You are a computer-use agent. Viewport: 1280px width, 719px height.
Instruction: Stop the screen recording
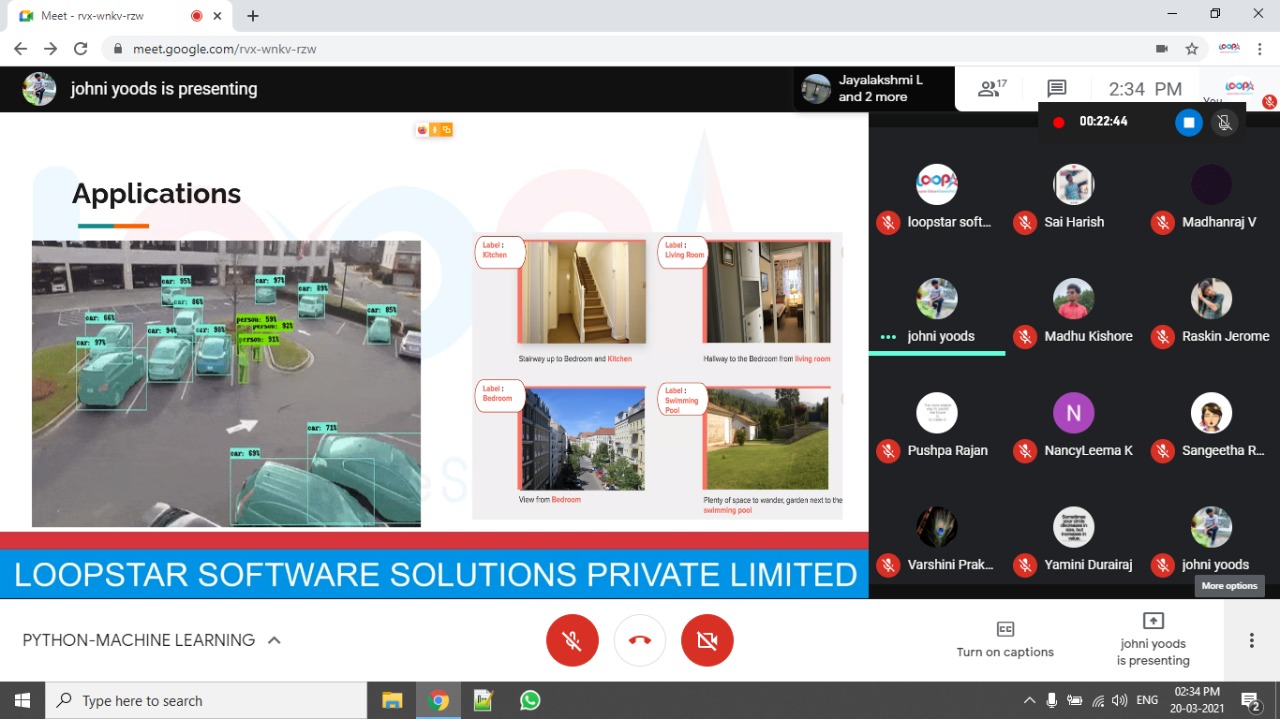pos(1188,122)
